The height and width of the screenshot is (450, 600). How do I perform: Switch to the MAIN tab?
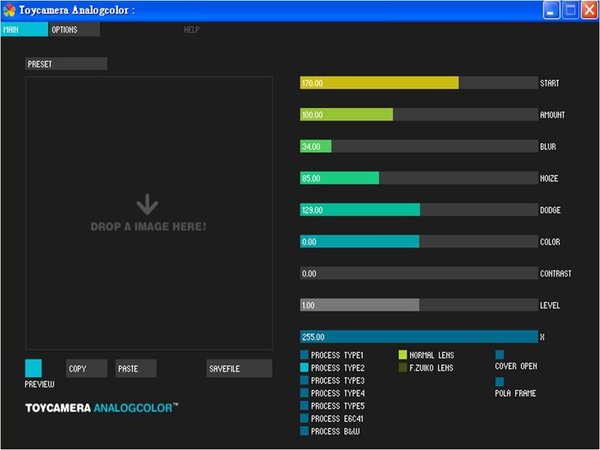24,29
